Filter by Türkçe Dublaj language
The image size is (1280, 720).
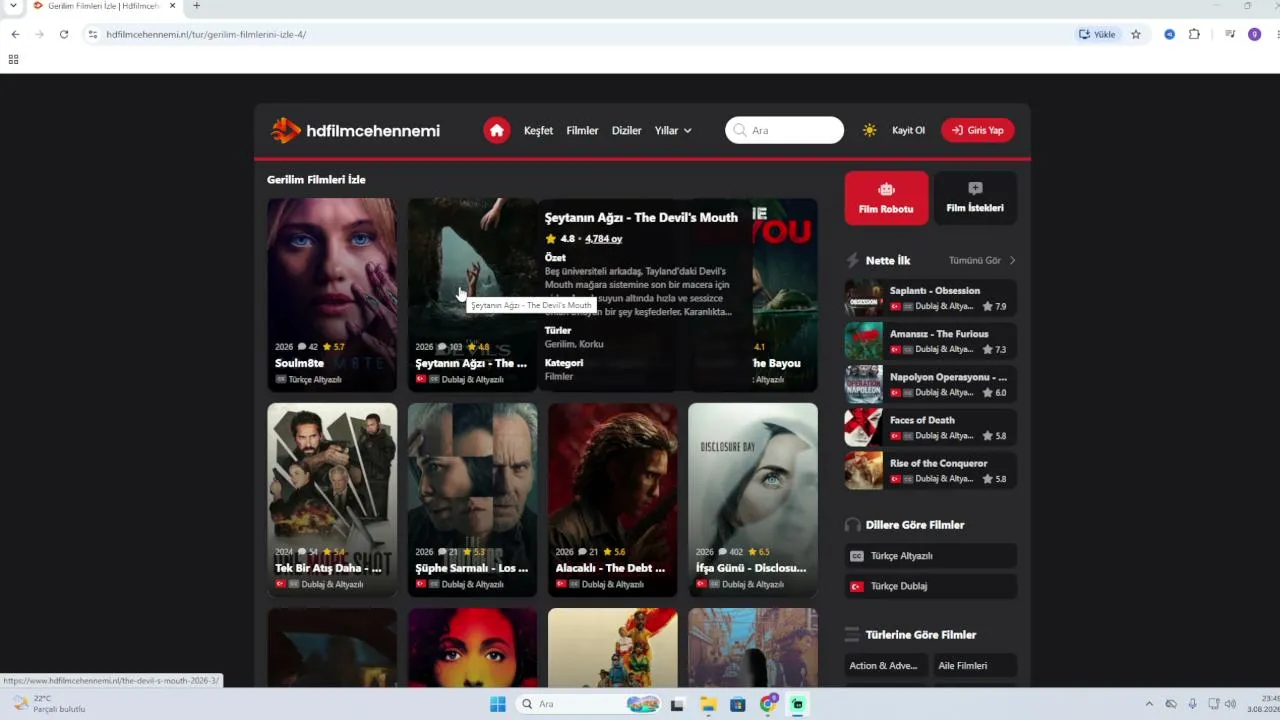click(930, 586)
